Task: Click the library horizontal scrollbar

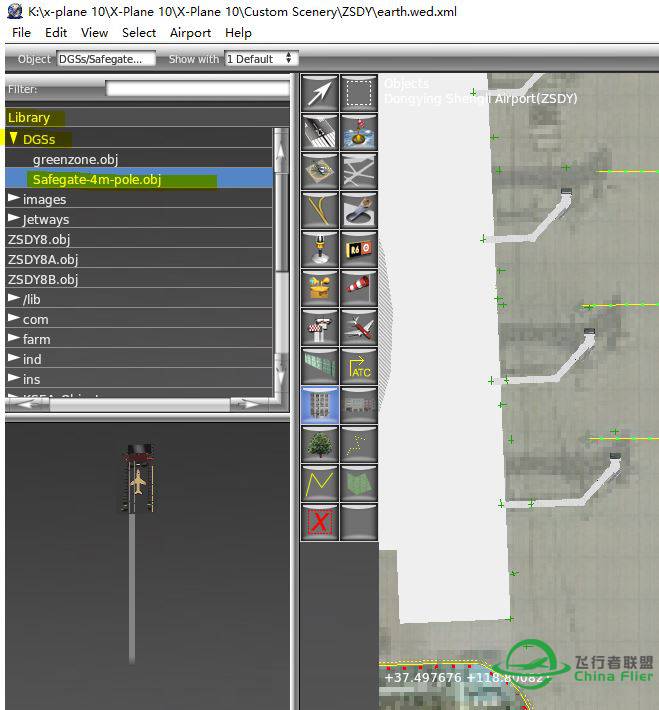Action: (x=139, y=404)
